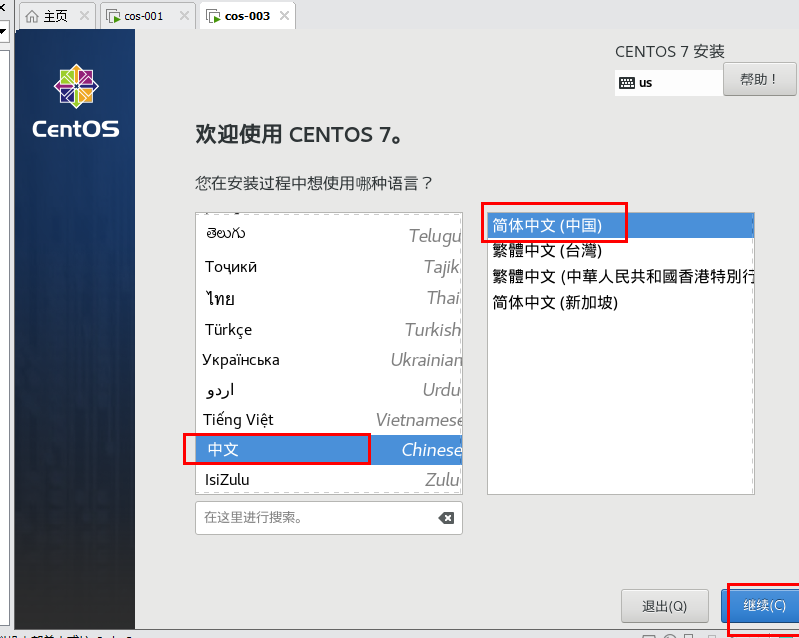Focus the language search field
799x638 pixels.
pos(329,518)
